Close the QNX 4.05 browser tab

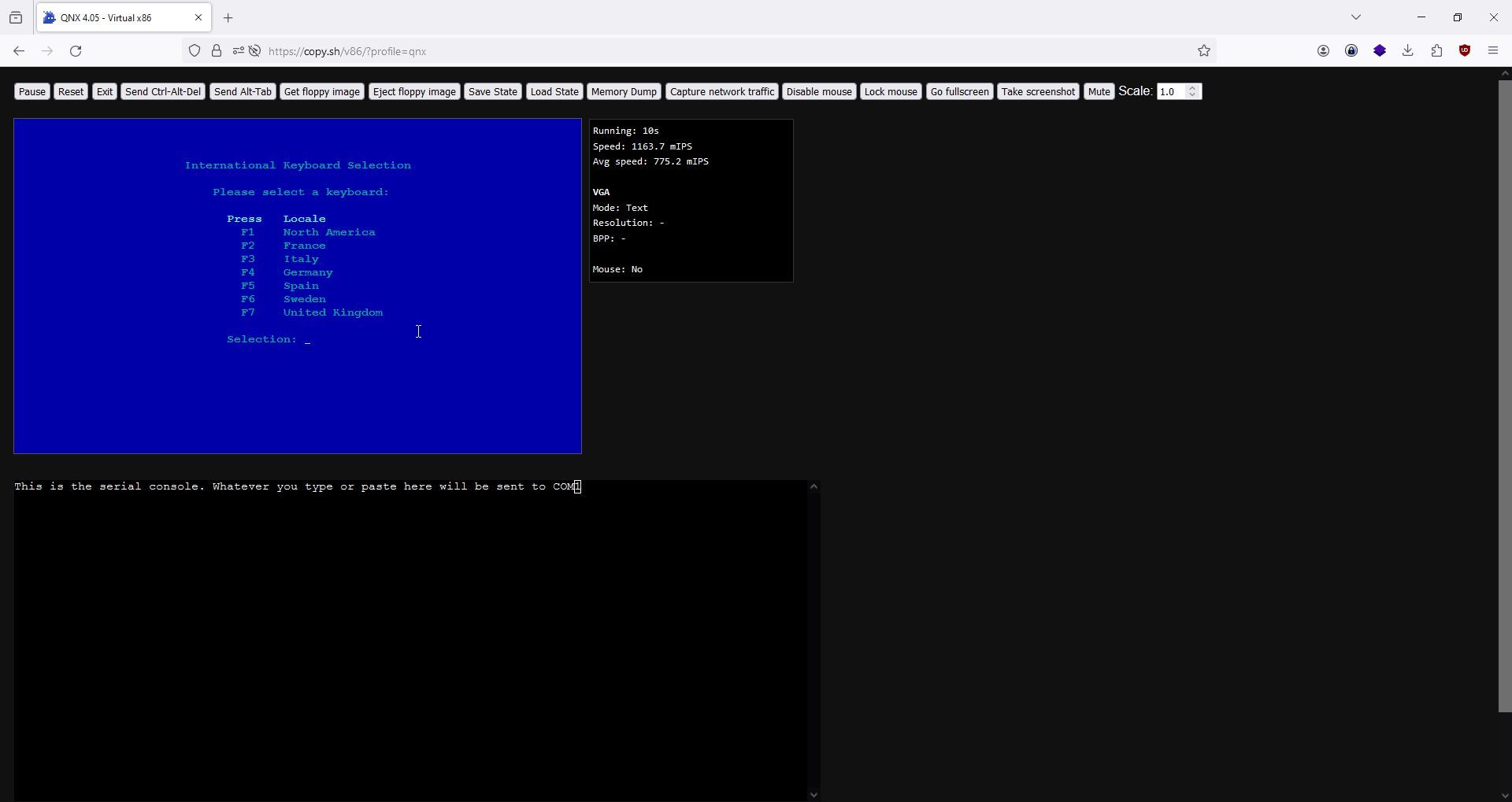(198, 17)
